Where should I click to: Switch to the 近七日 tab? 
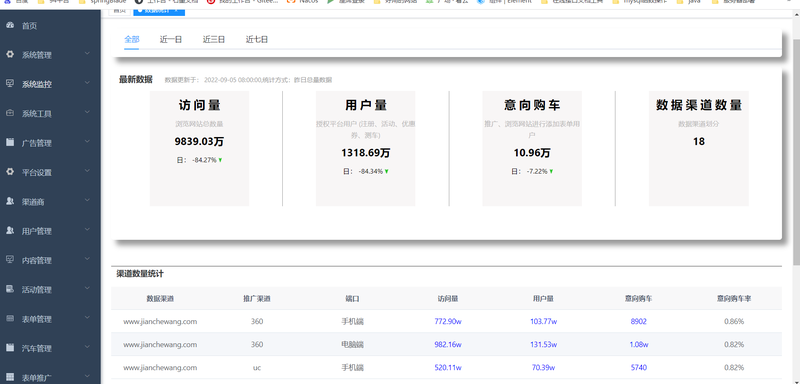click(x=257, y=39)
